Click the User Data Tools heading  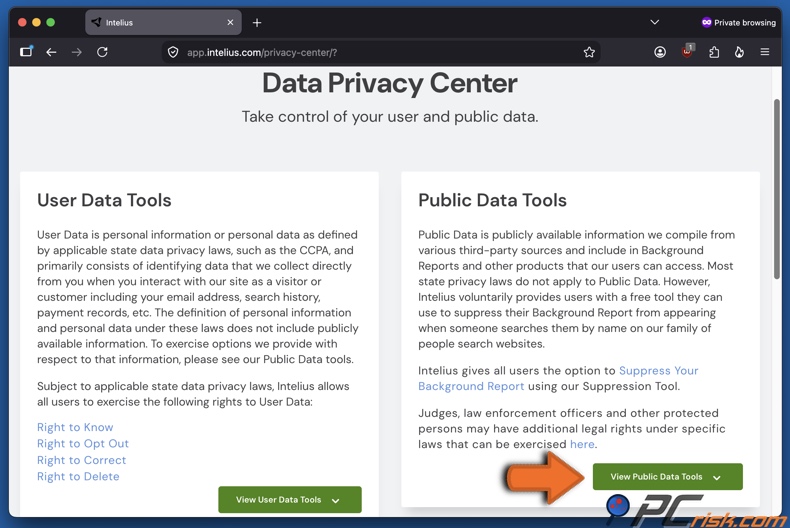[x=104, y=201]
